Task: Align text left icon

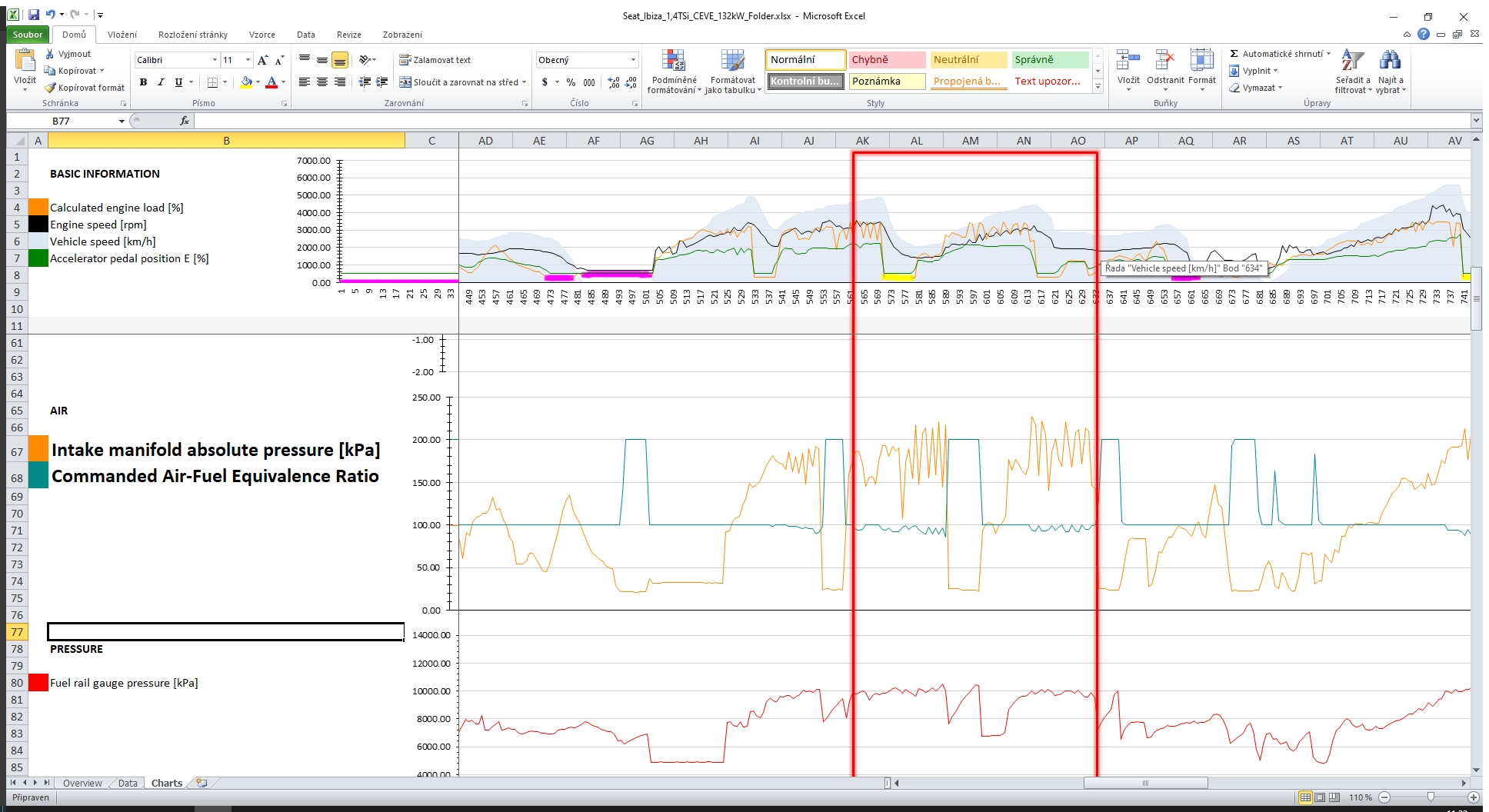Action: point(305,82)
